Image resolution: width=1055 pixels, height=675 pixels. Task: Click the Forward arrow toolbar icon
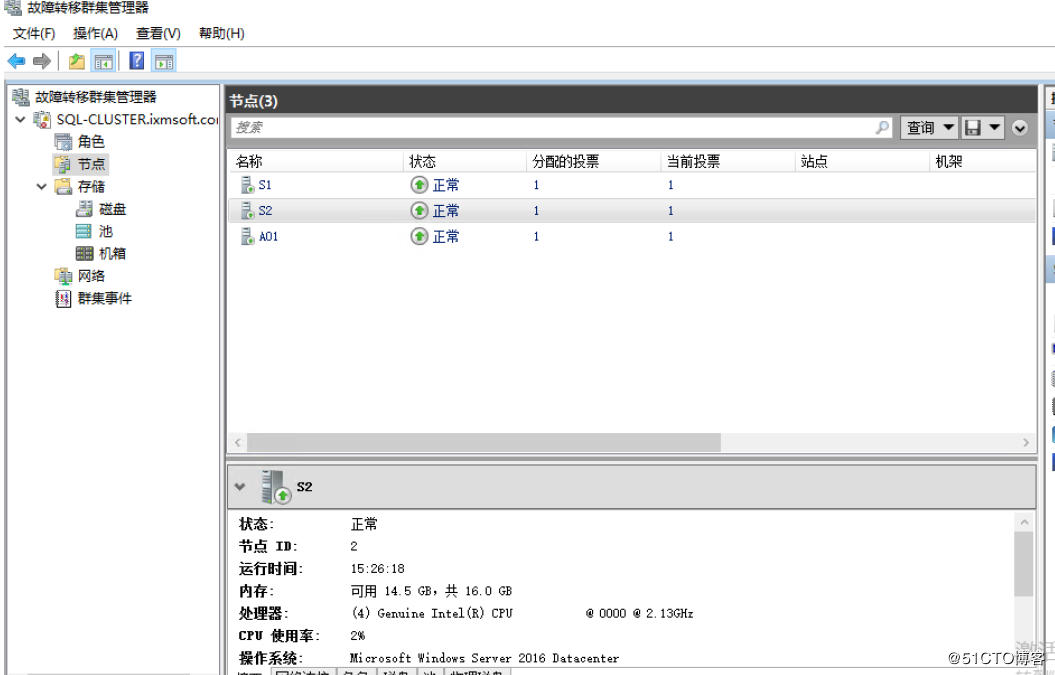click(42, 61)
